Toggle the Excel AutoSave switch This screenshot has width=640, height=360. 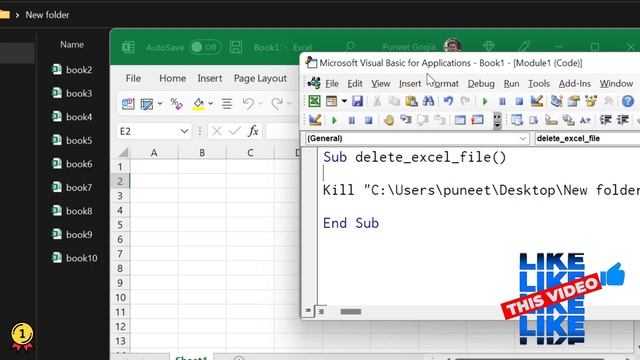[x=205, y=47]
